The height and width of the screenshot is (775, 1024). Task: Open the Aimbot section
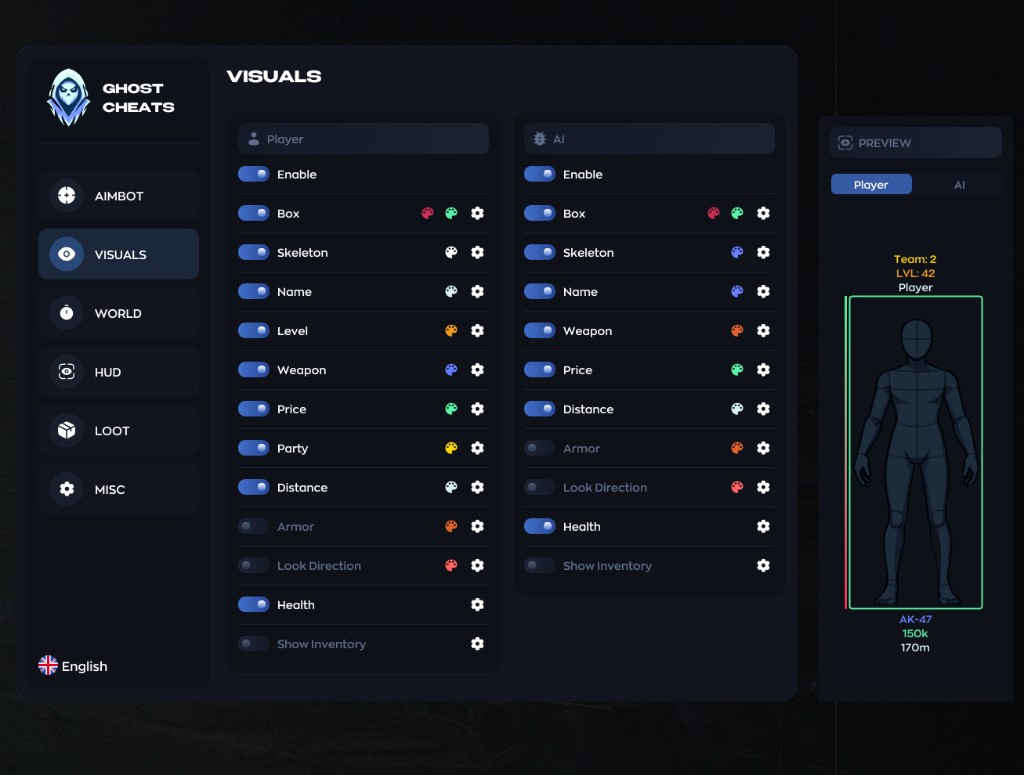[x=118, y=196]
